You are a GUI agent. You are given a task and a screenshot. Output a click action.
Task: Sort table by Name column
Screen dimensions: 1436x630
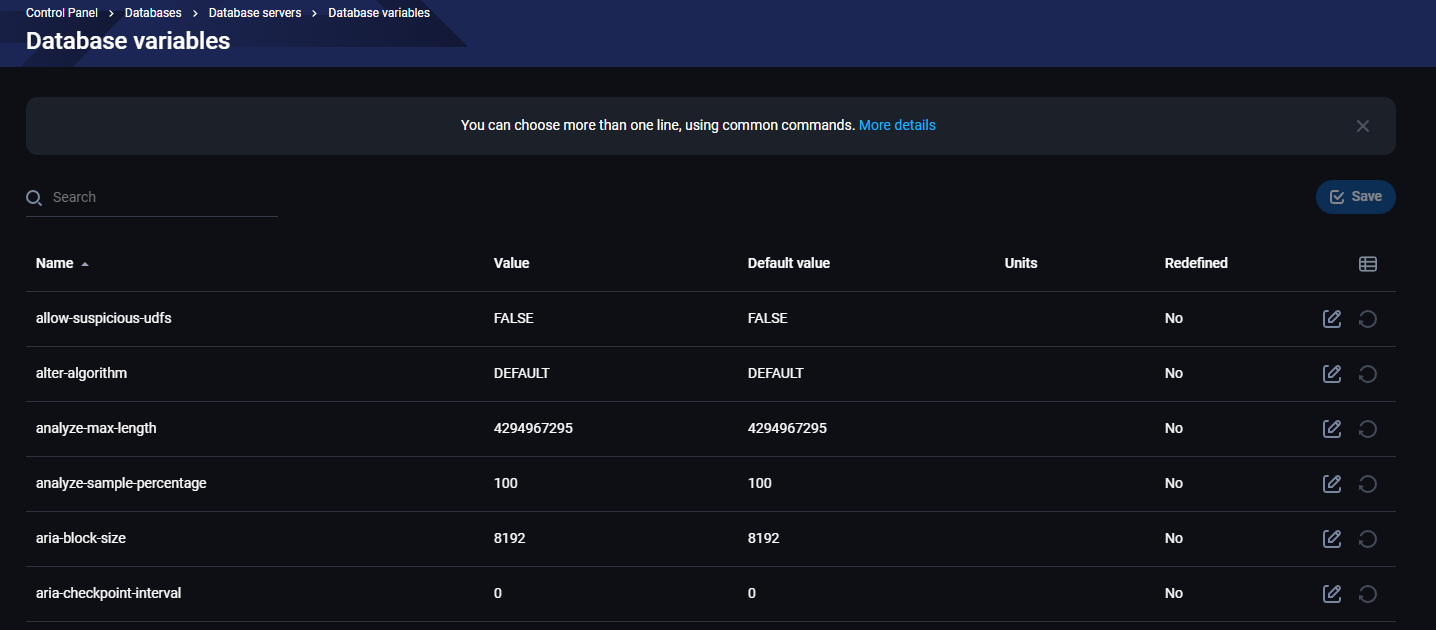click(x=55, y=263)
